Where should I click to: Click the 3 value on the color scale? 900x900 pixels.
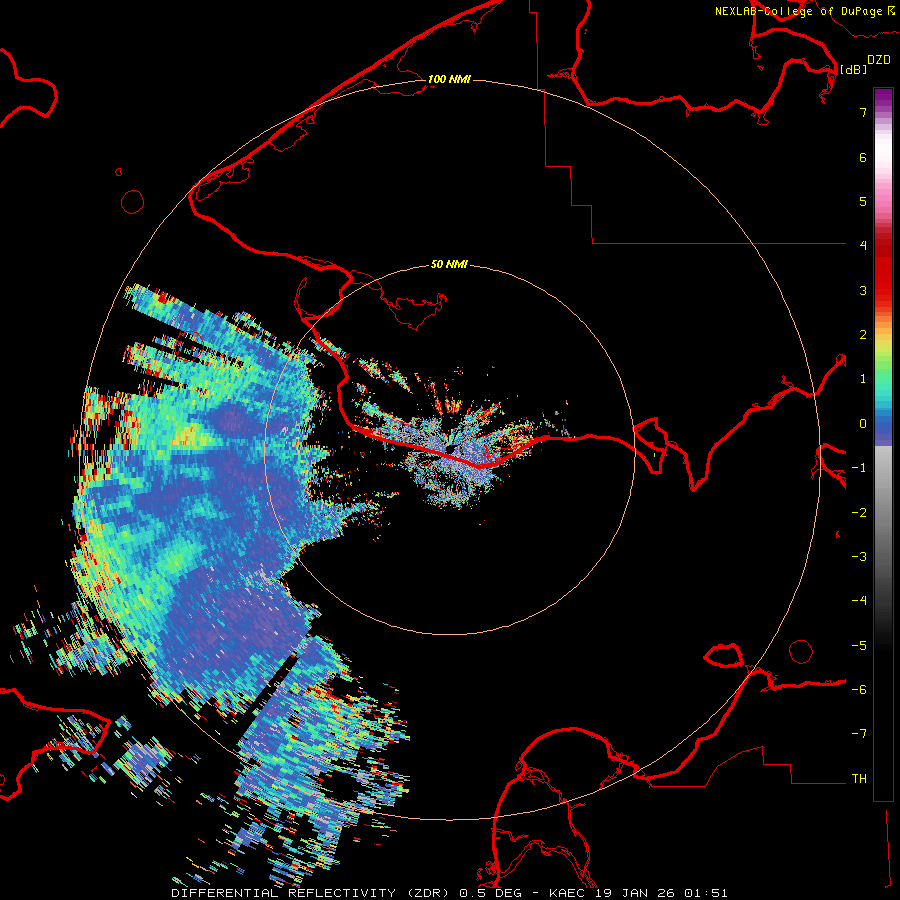pos(863,290)
